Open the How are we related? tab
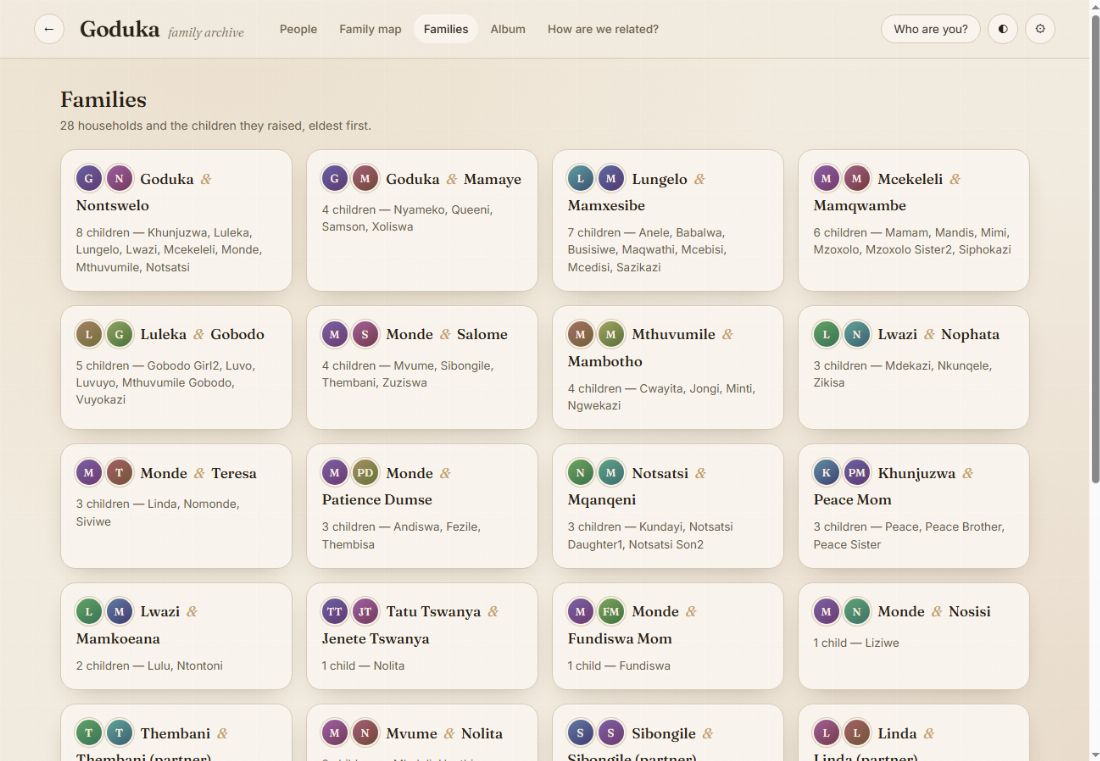1100x761 pixels. [x=603, y=29]
